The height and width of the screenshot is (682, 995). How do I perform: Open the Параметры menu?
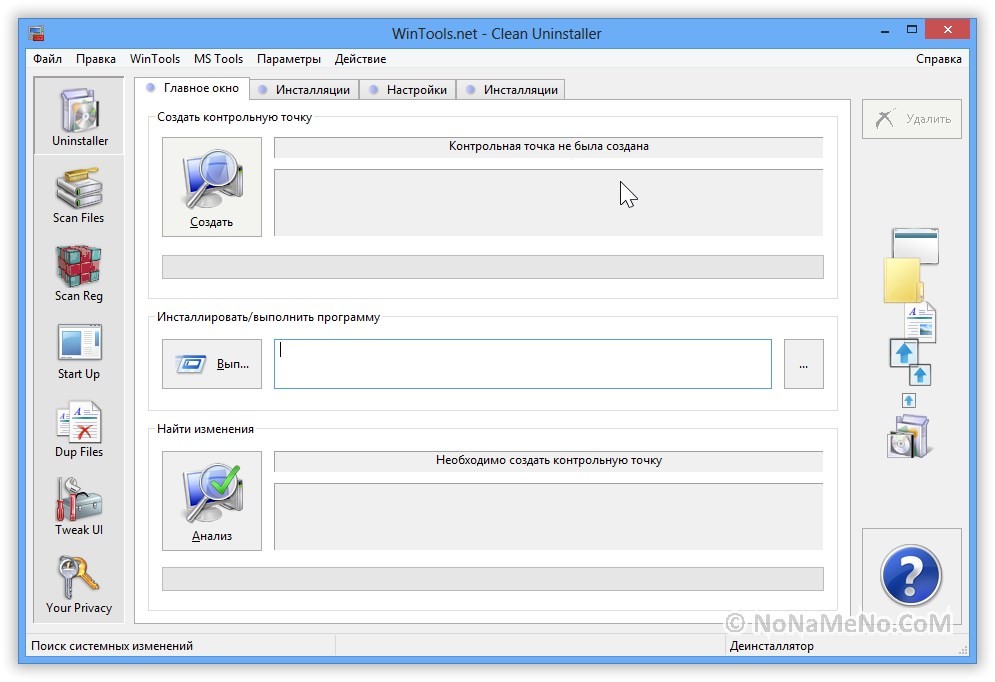coord(288,59)
